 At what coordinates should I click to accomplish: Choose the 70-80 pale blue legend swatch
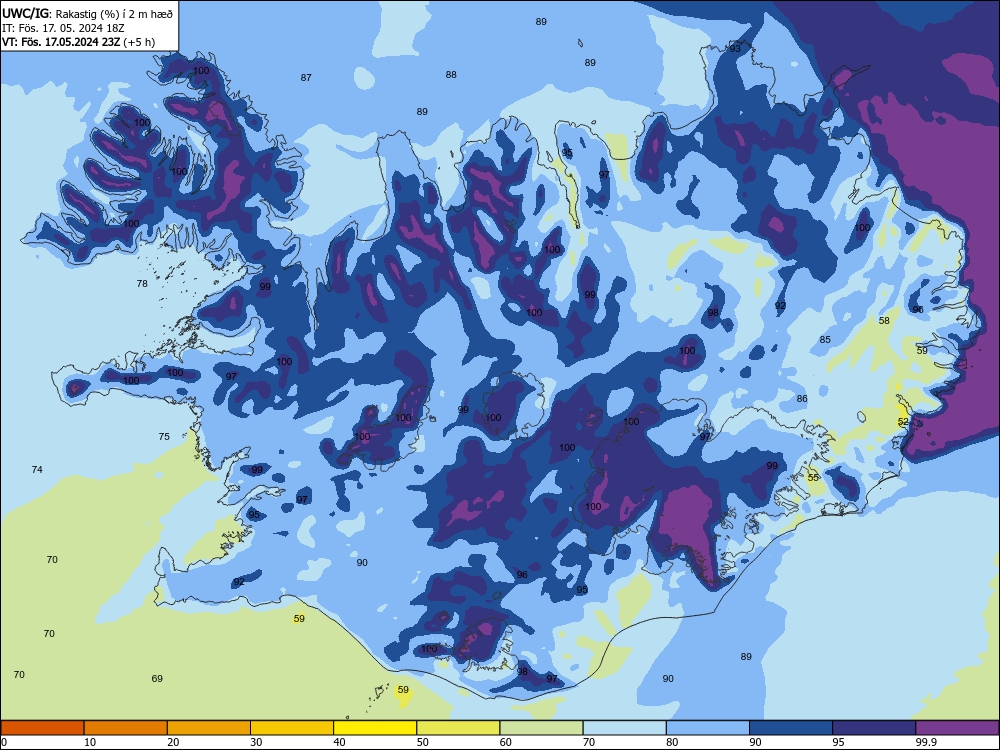(625, 728)
